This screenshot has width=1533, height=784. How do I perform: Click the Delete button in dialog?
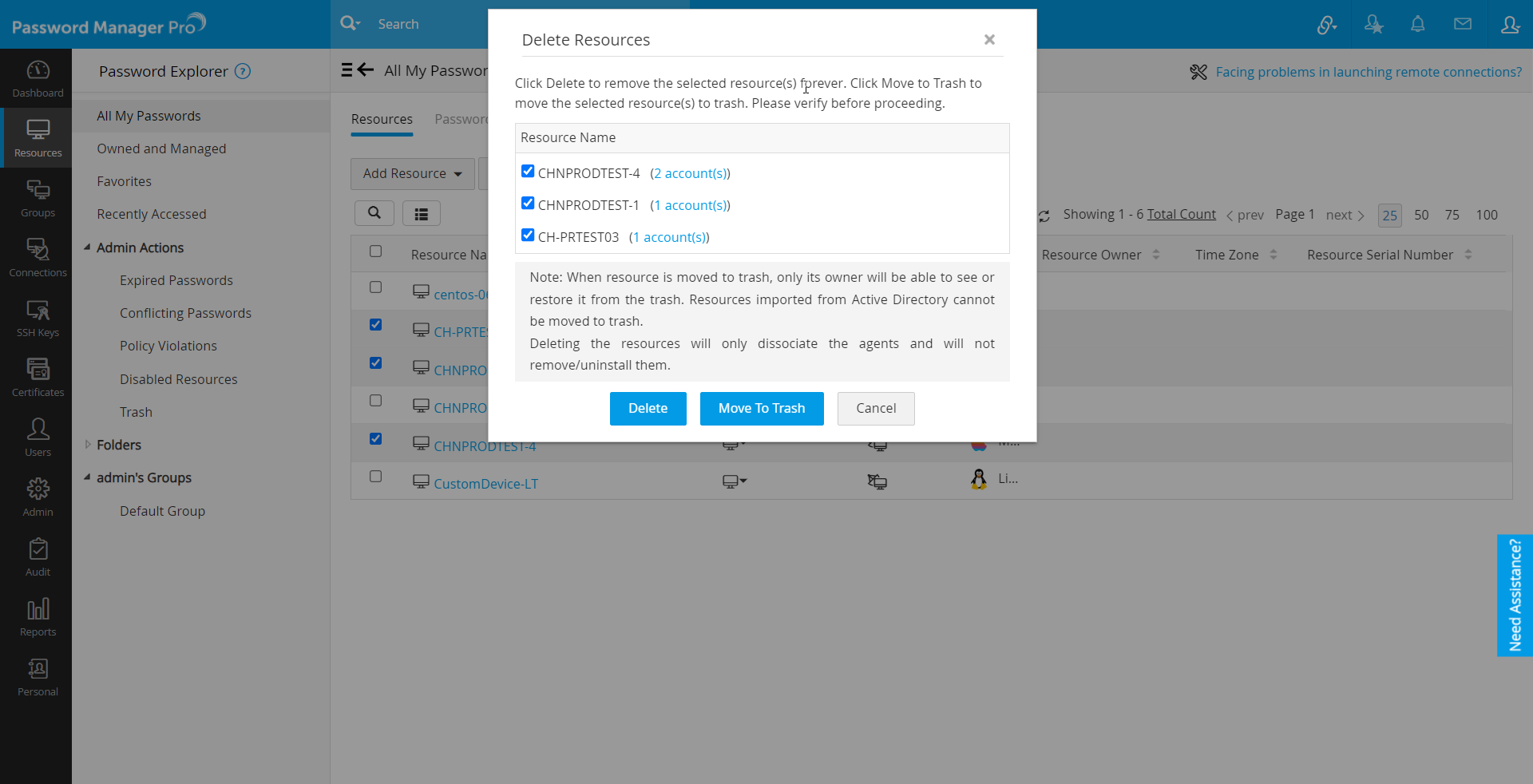[x=648, y=408]
